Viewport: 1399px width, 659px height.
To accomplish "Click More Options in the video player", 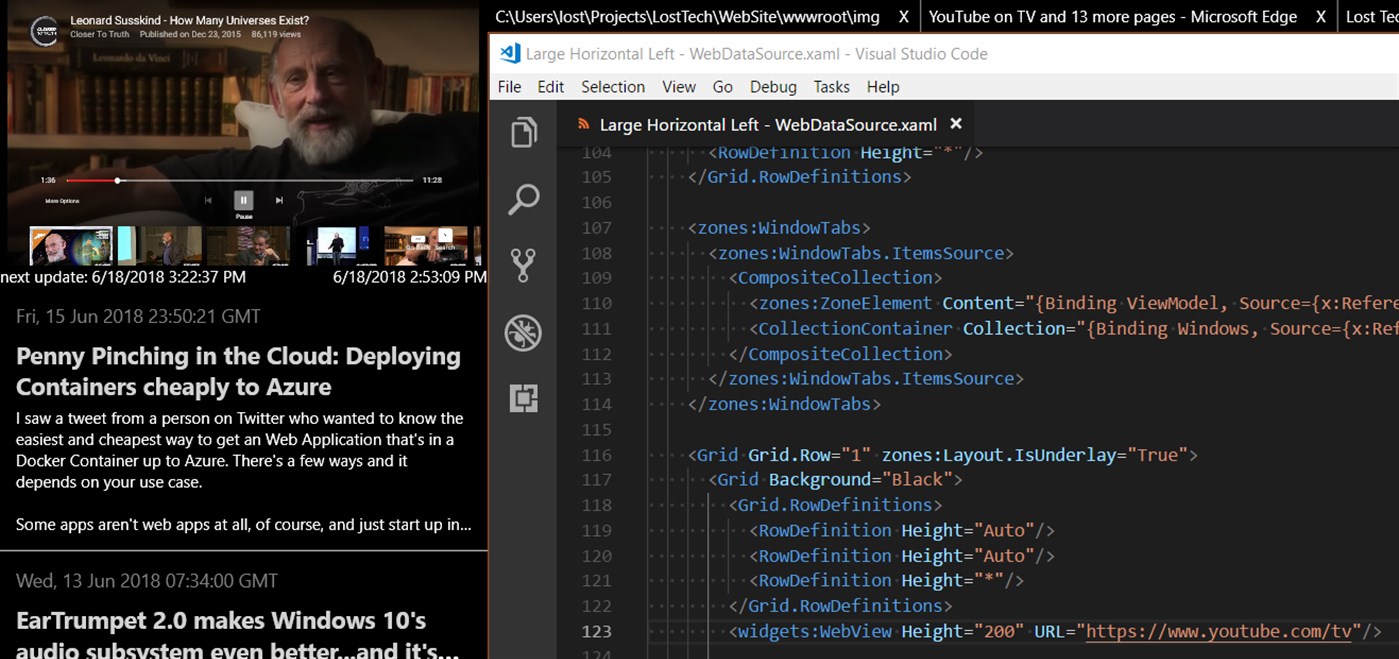I will [x=62, y=201].
